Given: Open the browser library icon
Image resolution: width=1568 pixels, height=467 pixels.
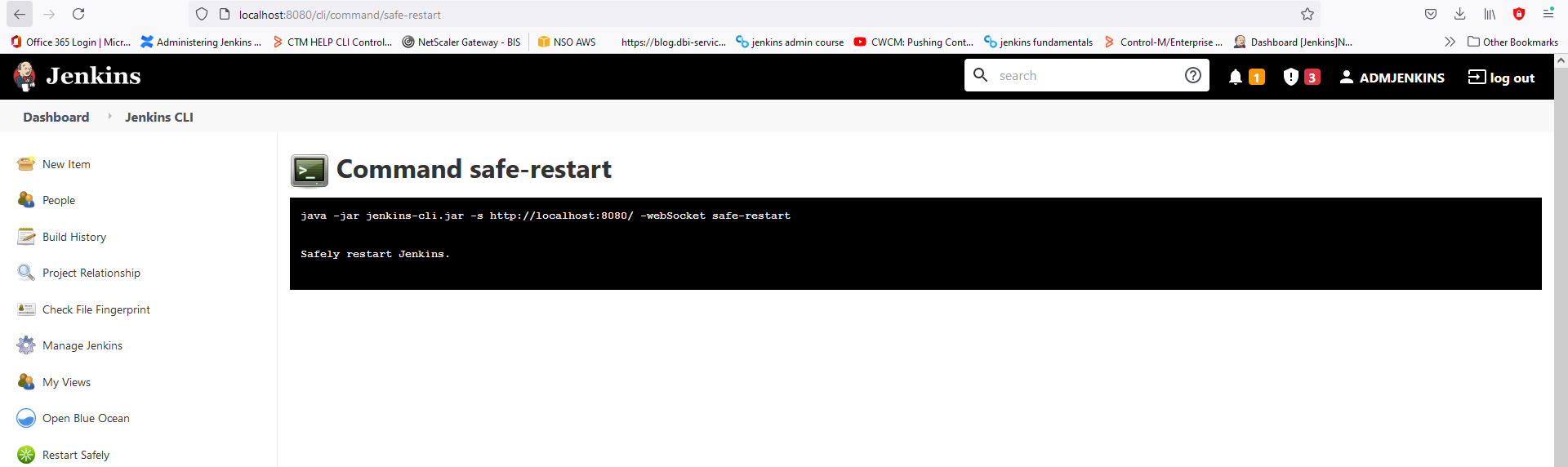Looking at the screenshot, I should pyautogui.click(x=1490, y=14).
